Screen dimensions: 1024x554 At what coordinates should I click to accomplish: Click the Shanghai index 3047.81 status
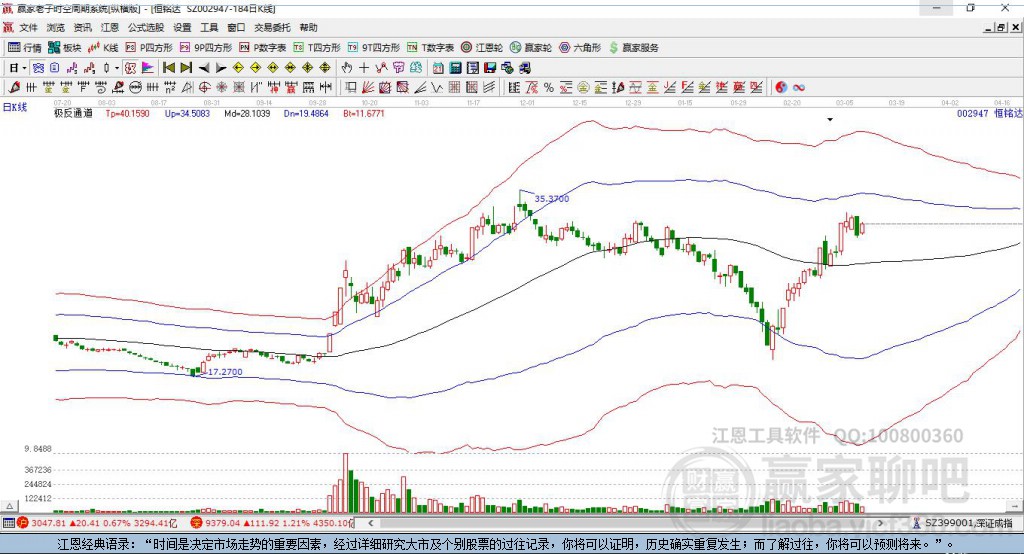click(x=97, y=523)
